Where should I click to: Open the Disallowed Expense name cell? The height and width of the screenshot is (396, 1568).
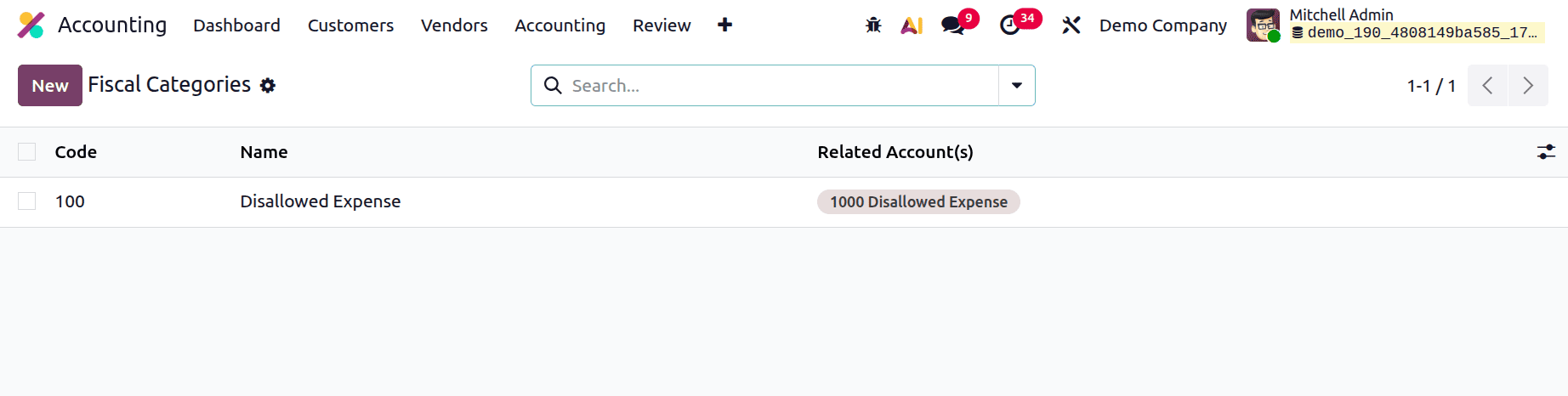pos(321,201)
